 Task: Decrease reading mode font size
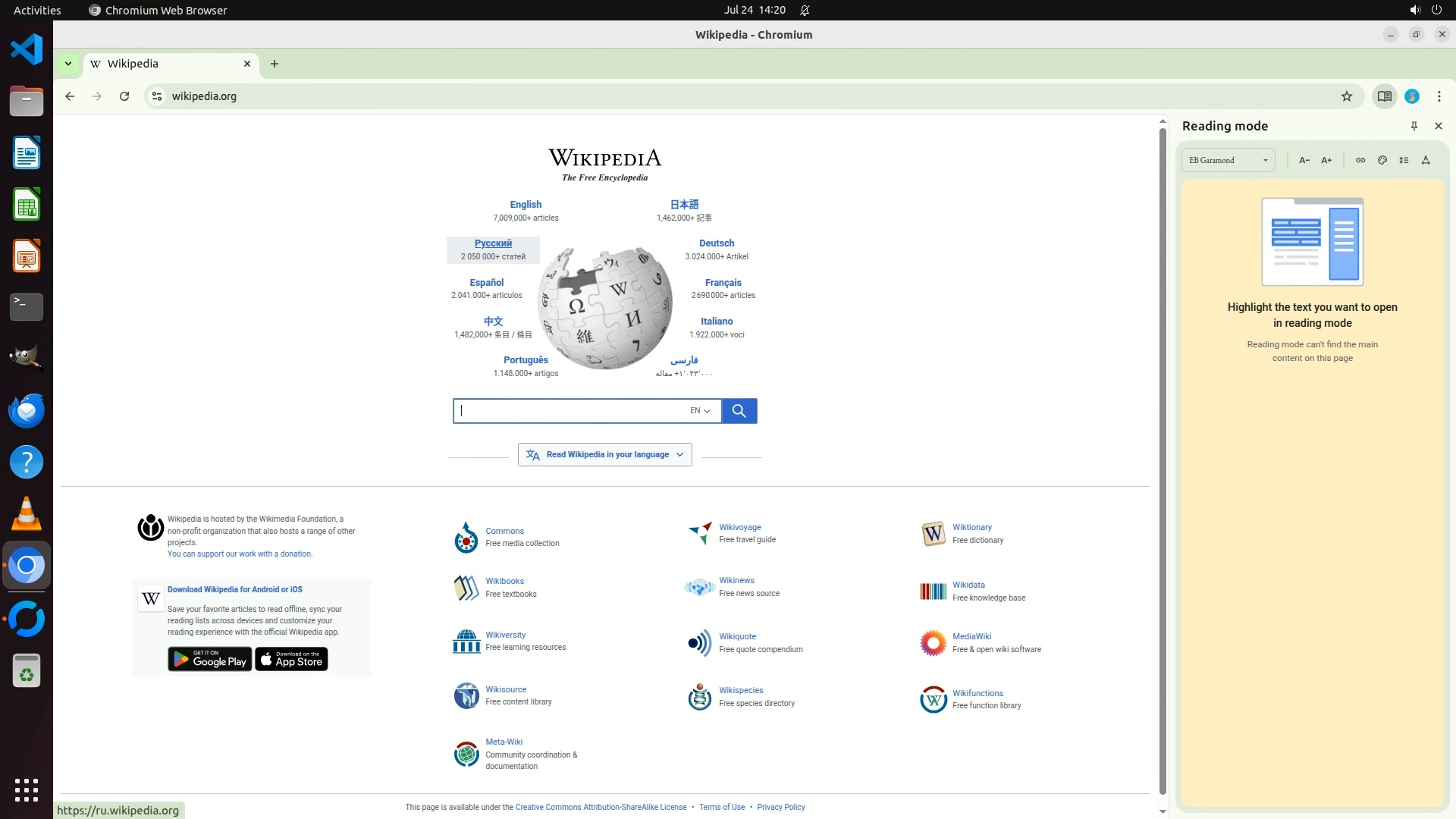pos(1304,160)
